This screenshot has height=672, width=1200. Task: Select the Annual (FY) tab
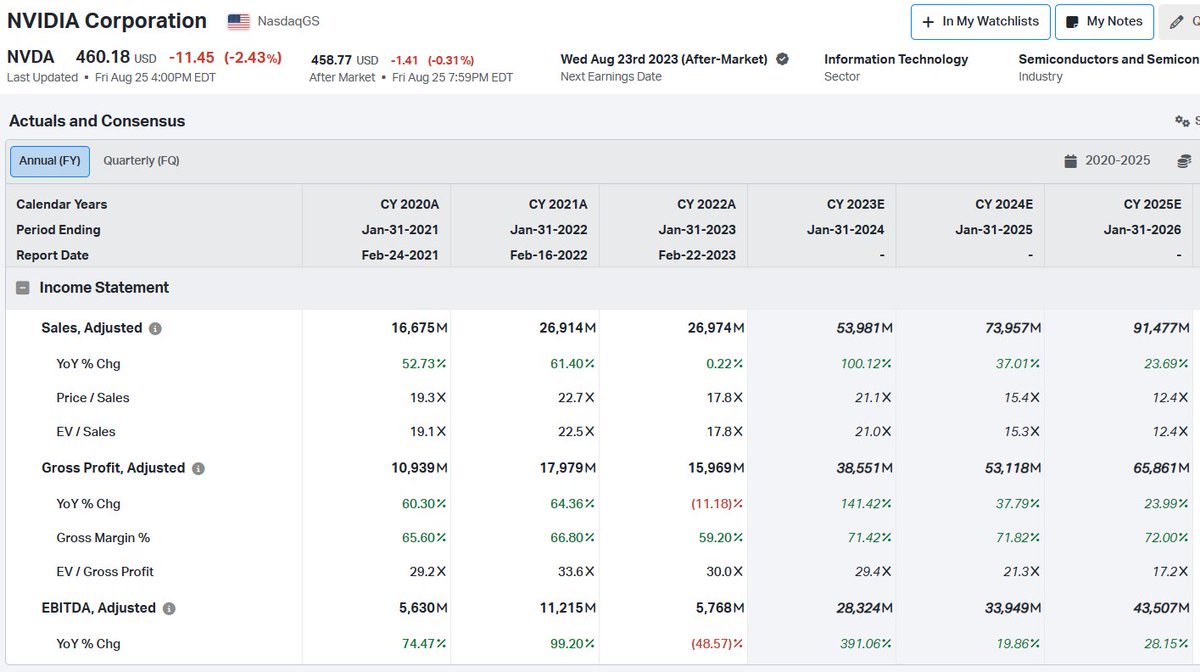(x=50, y=161)
